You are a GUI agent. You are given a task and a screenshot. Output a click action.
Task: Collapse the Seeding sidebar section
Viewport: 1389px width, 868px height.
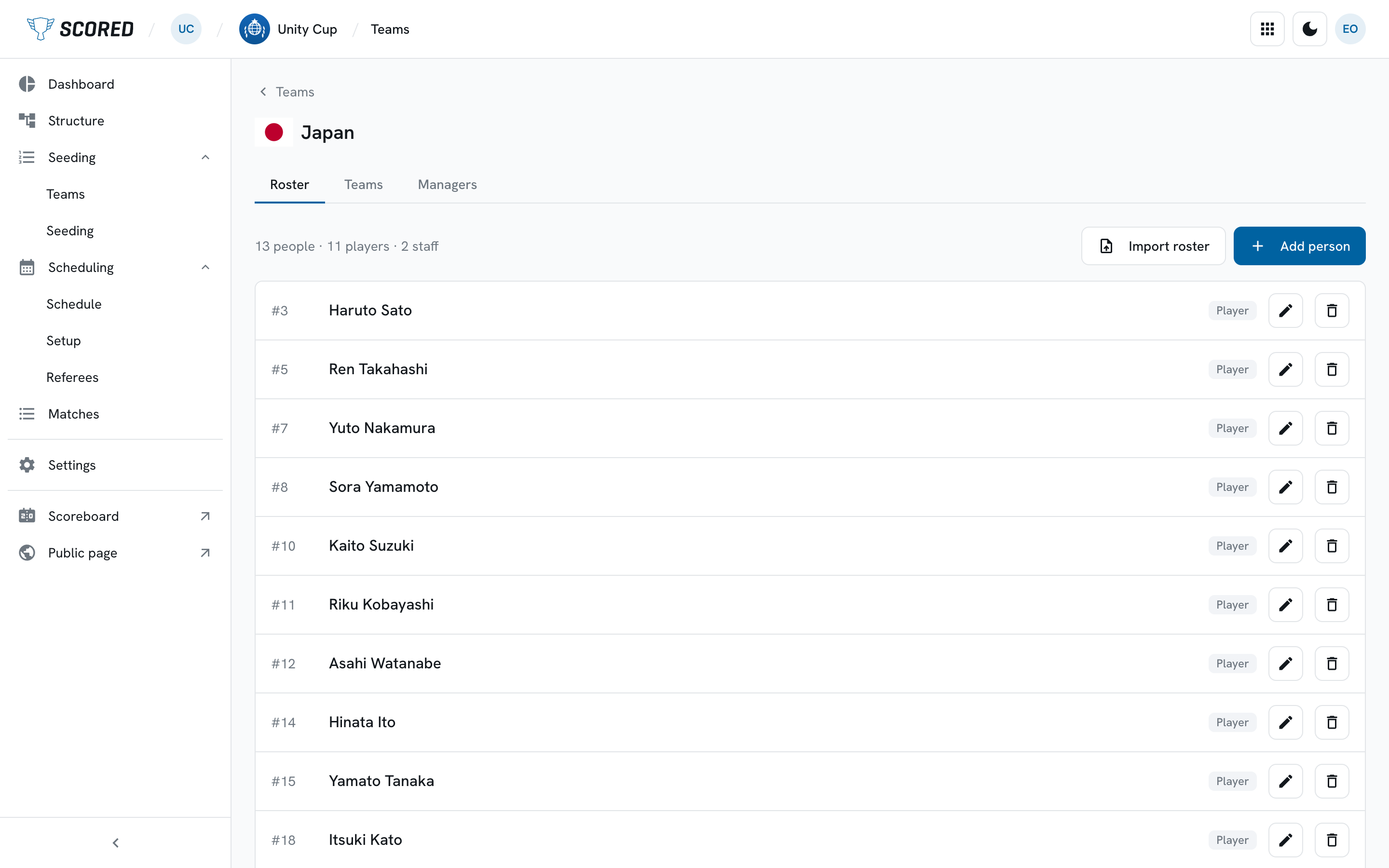[x=205, y=157]
